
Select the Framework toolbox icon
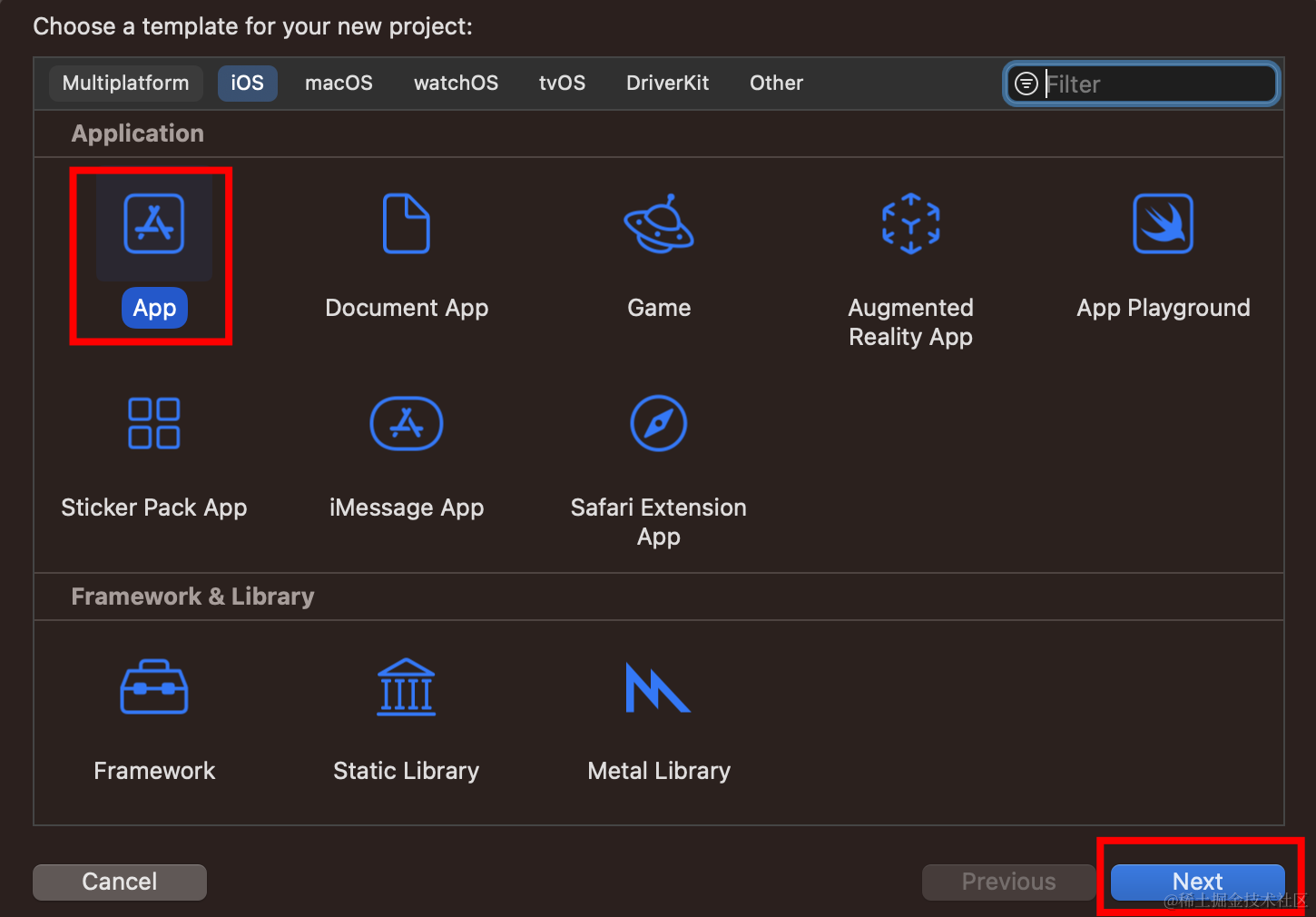click(x=154, y=686)
